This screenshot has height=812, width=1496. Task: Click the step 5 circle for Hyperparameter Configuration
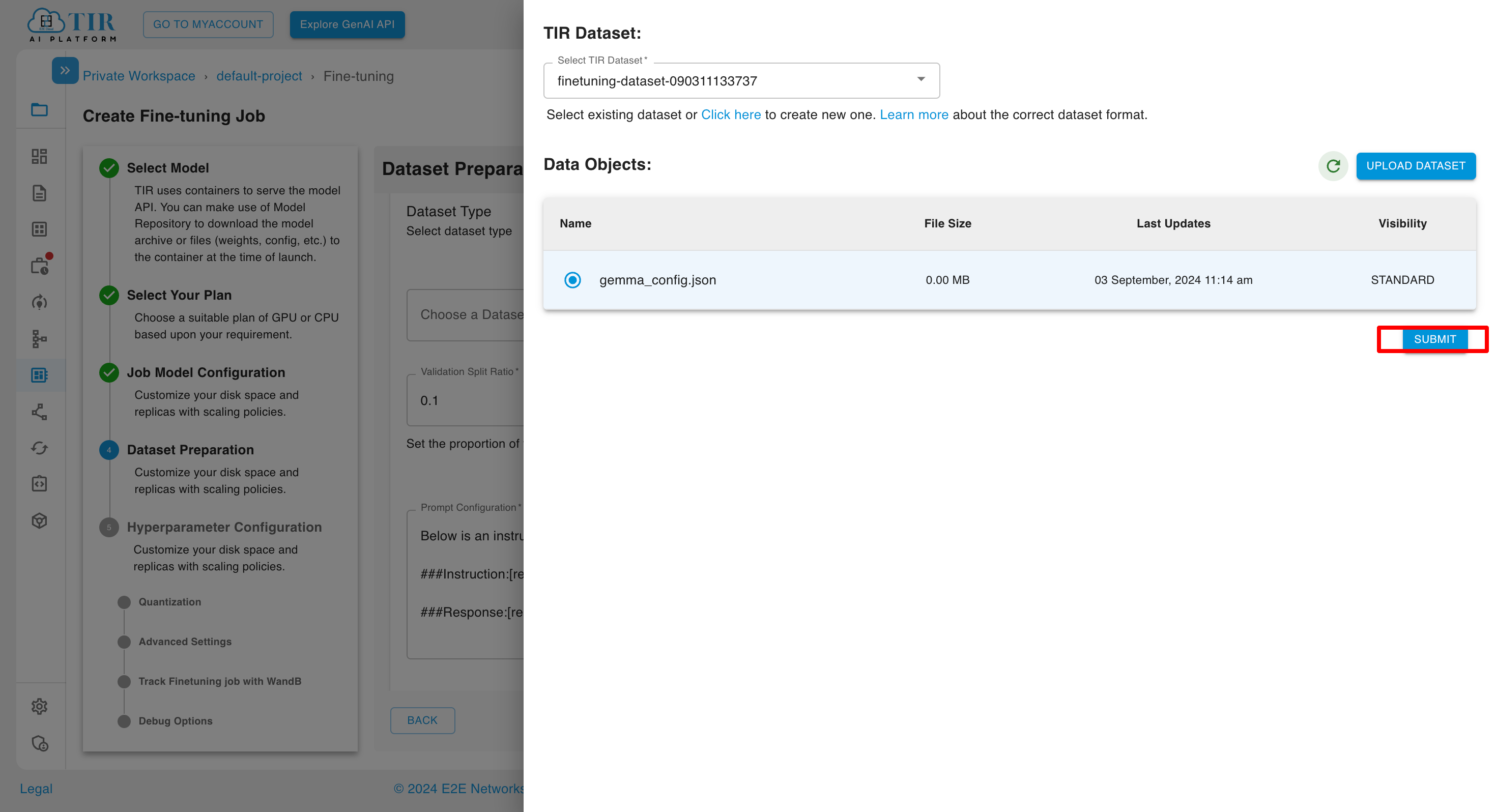109,528
